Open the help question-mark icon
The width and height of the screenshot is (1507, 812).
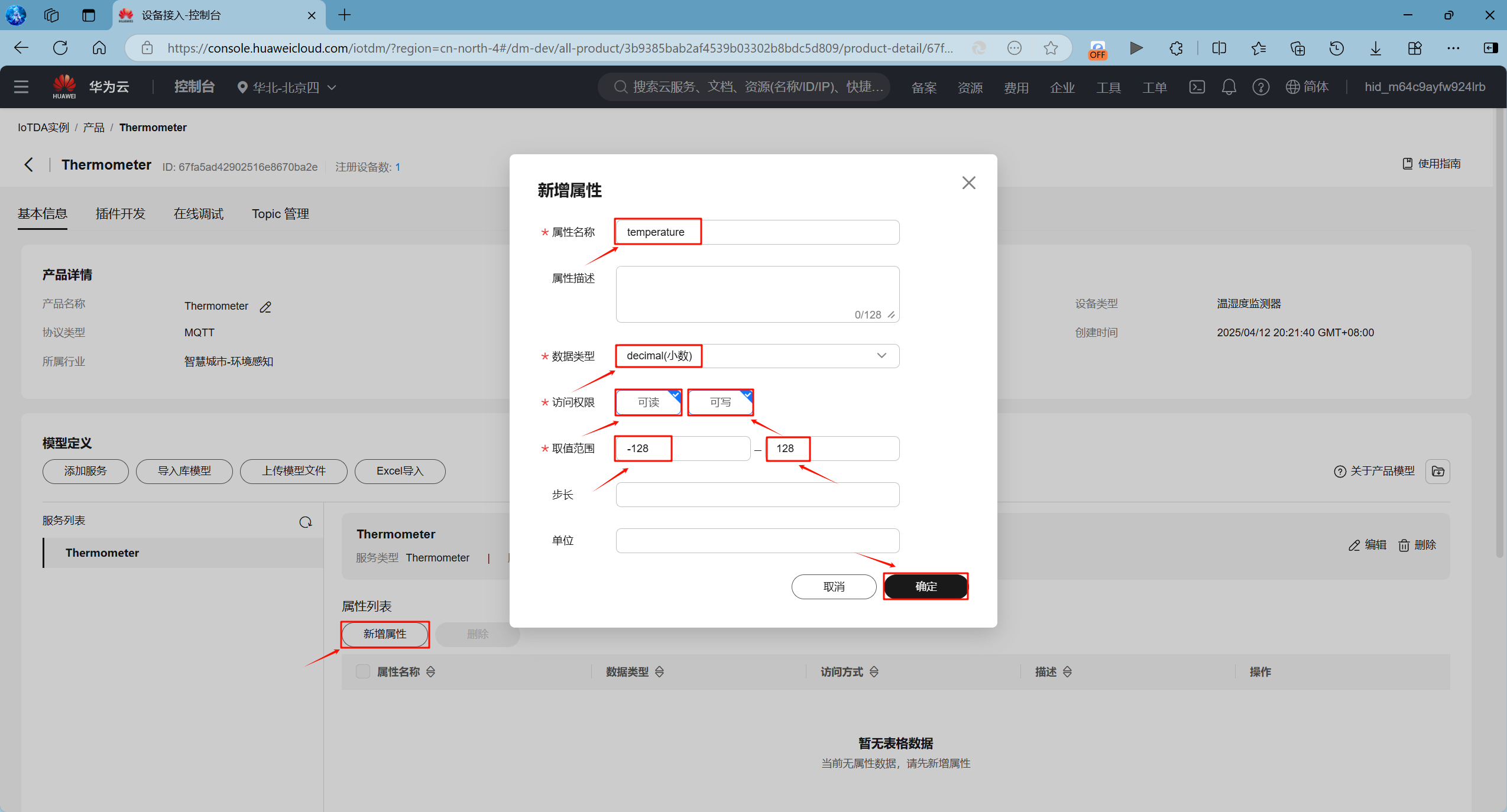[x=1260, y=87]
